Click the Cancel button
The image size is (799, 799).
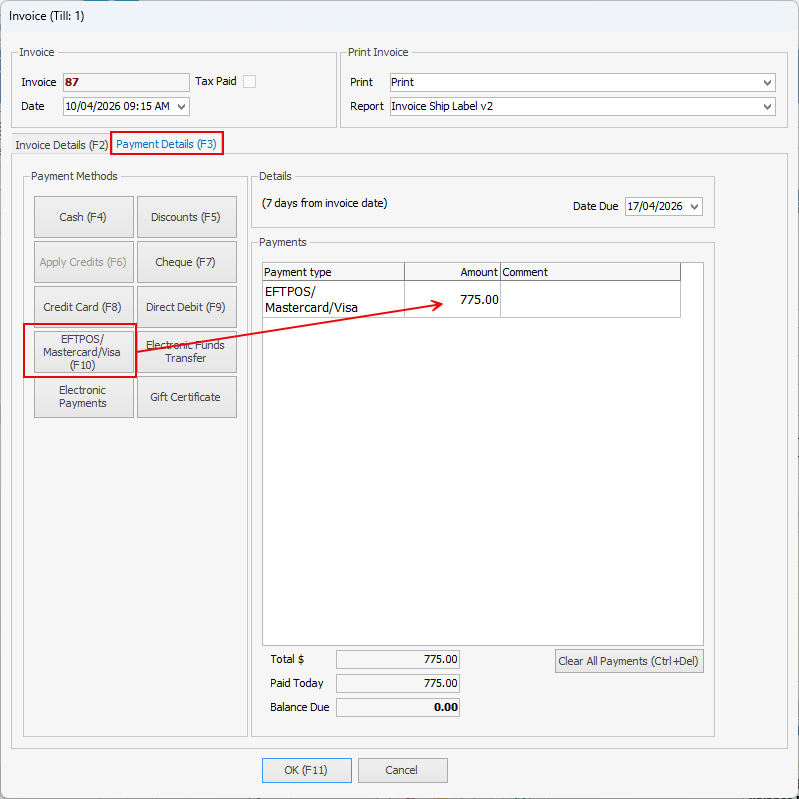[x=402, y=770]
